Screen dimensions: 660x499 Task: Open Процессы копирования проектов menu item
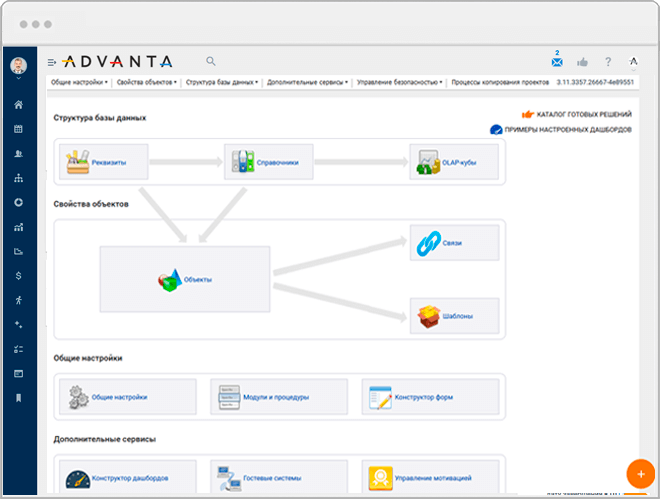(x=500, y=82)
